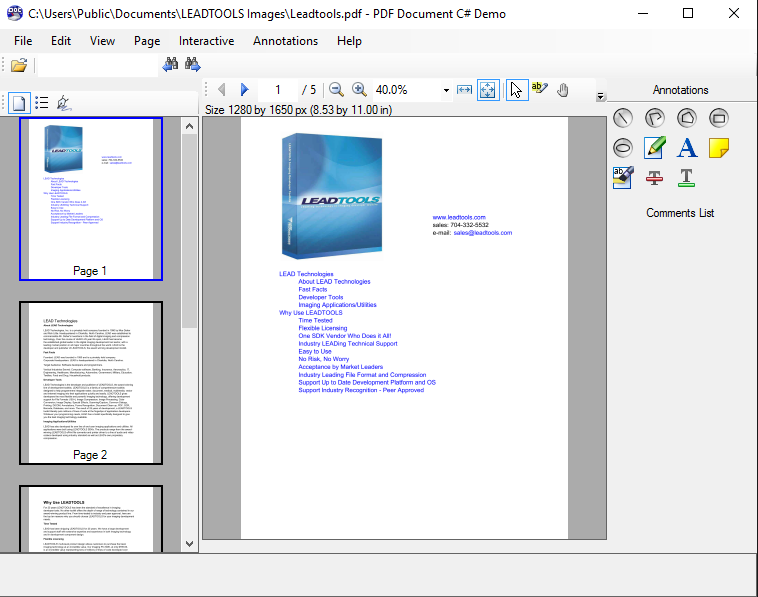Image resolution: width=758 pixels, height=597 pixels.
Task: Open 'Why Use LEADTOOLS' document link
Action: tap(310, 313)
